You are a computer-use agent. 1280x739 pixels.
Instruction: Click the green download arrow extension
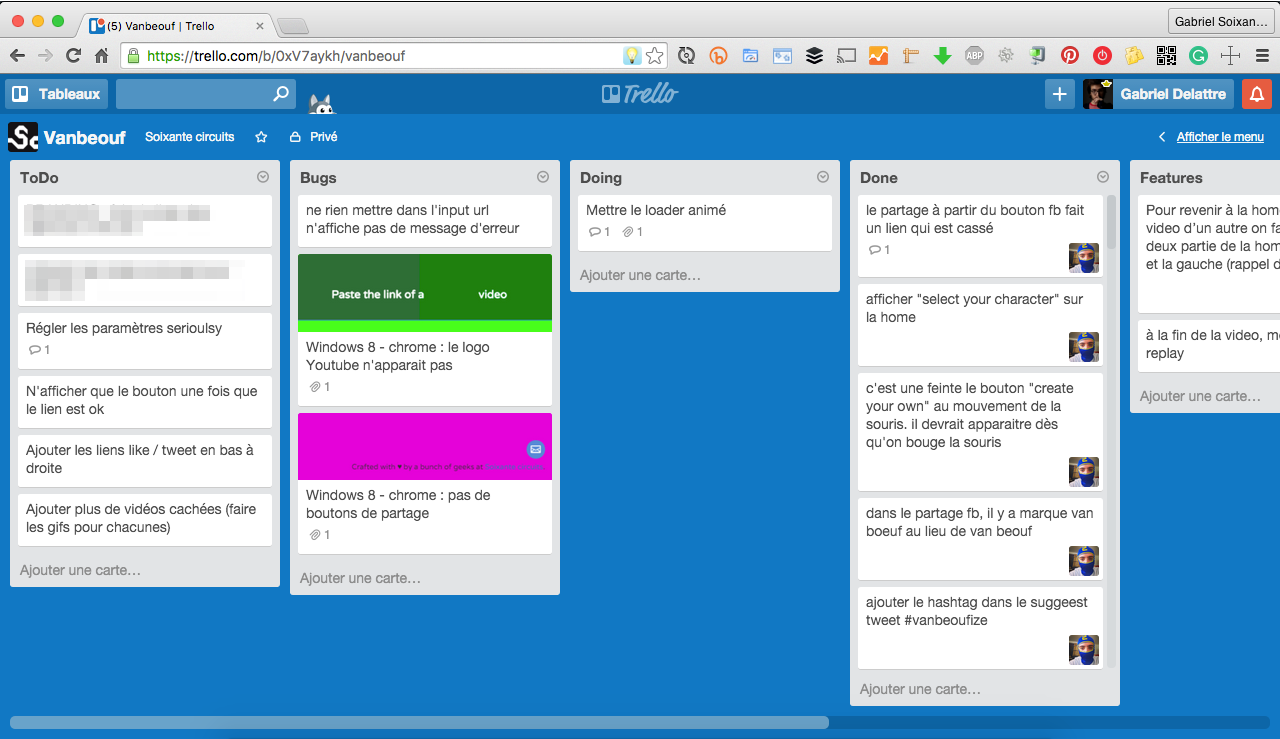click(942, 56)
